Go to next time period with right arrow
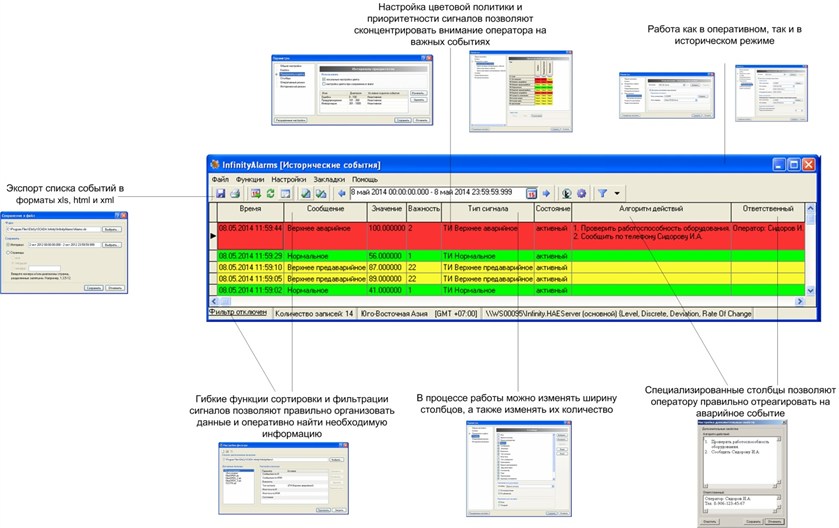Viewport: 839px width, 528px height. coord(546,192)
